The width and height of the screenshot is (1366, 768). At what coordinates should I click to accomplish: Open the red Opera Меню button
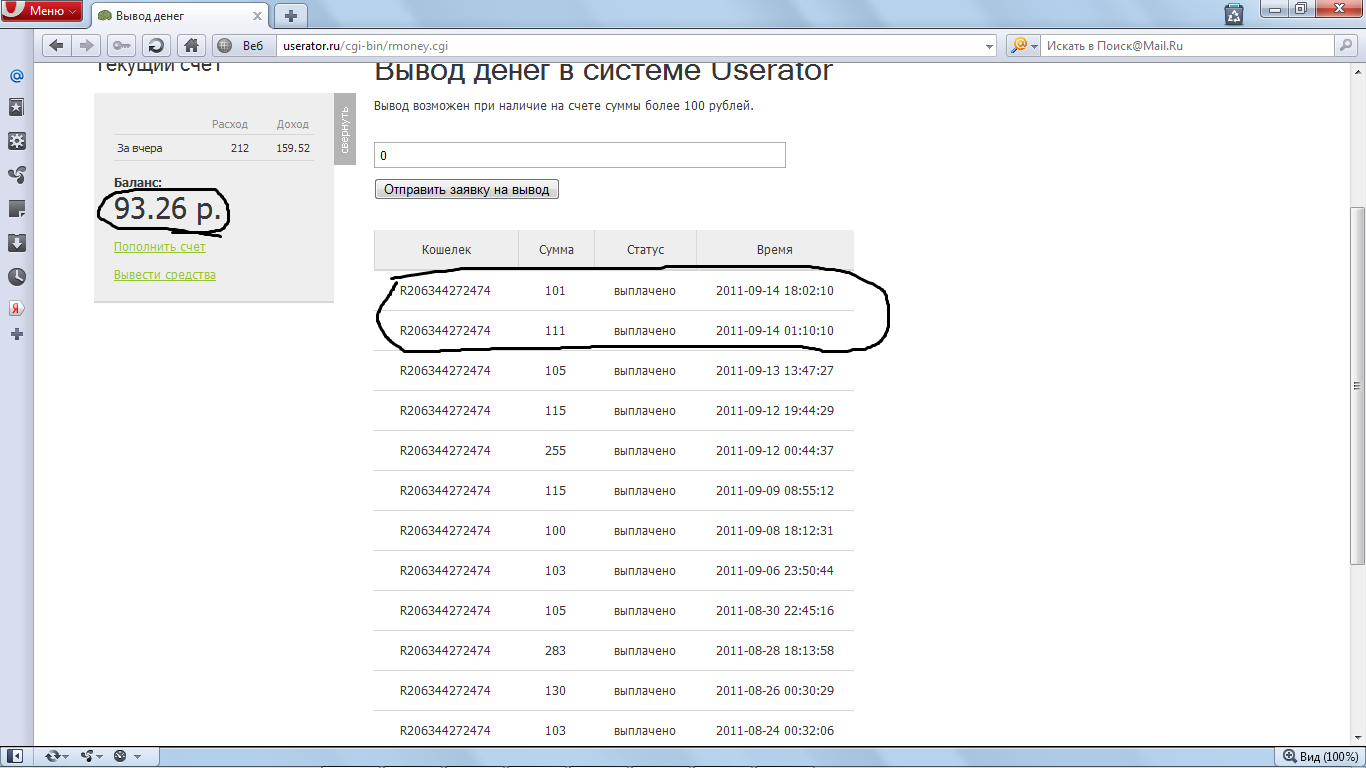click(x=42, y=12)
